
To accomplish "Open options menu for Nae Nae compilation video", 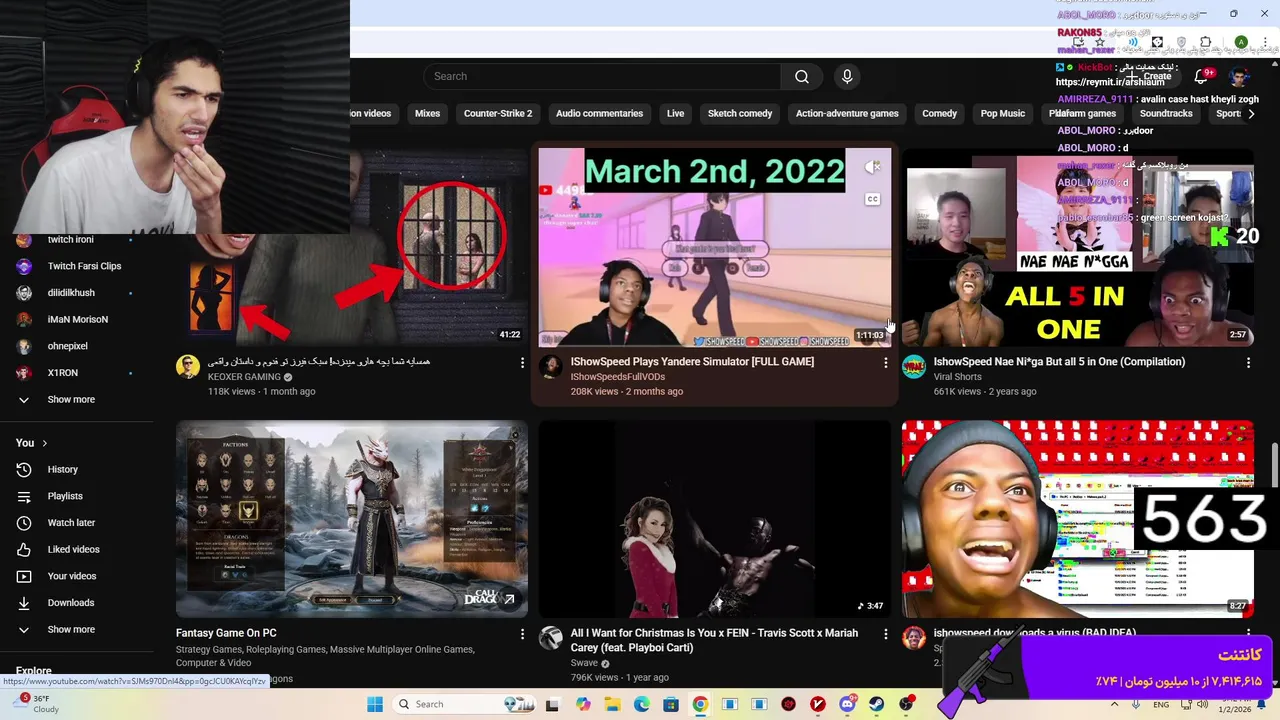I will pos(1248,363).
